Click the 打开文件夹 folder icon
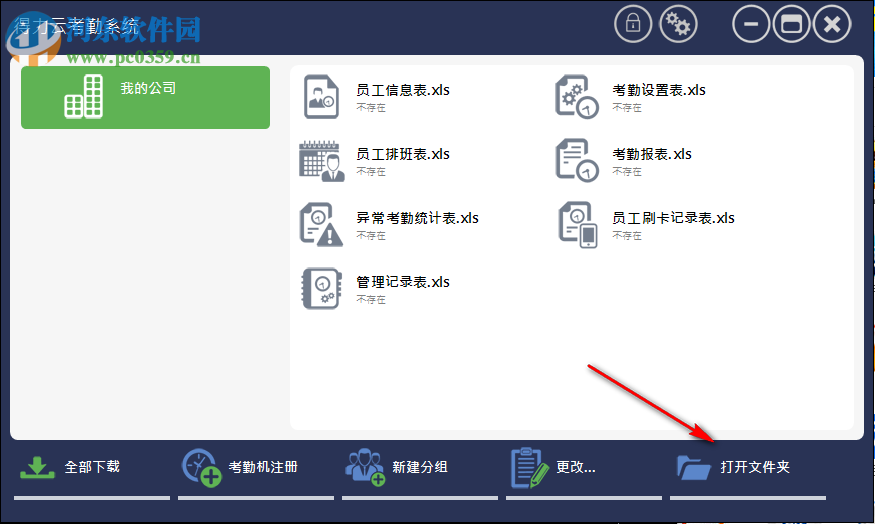The height and width of the screenshot is (524, 875). point(694,468)
